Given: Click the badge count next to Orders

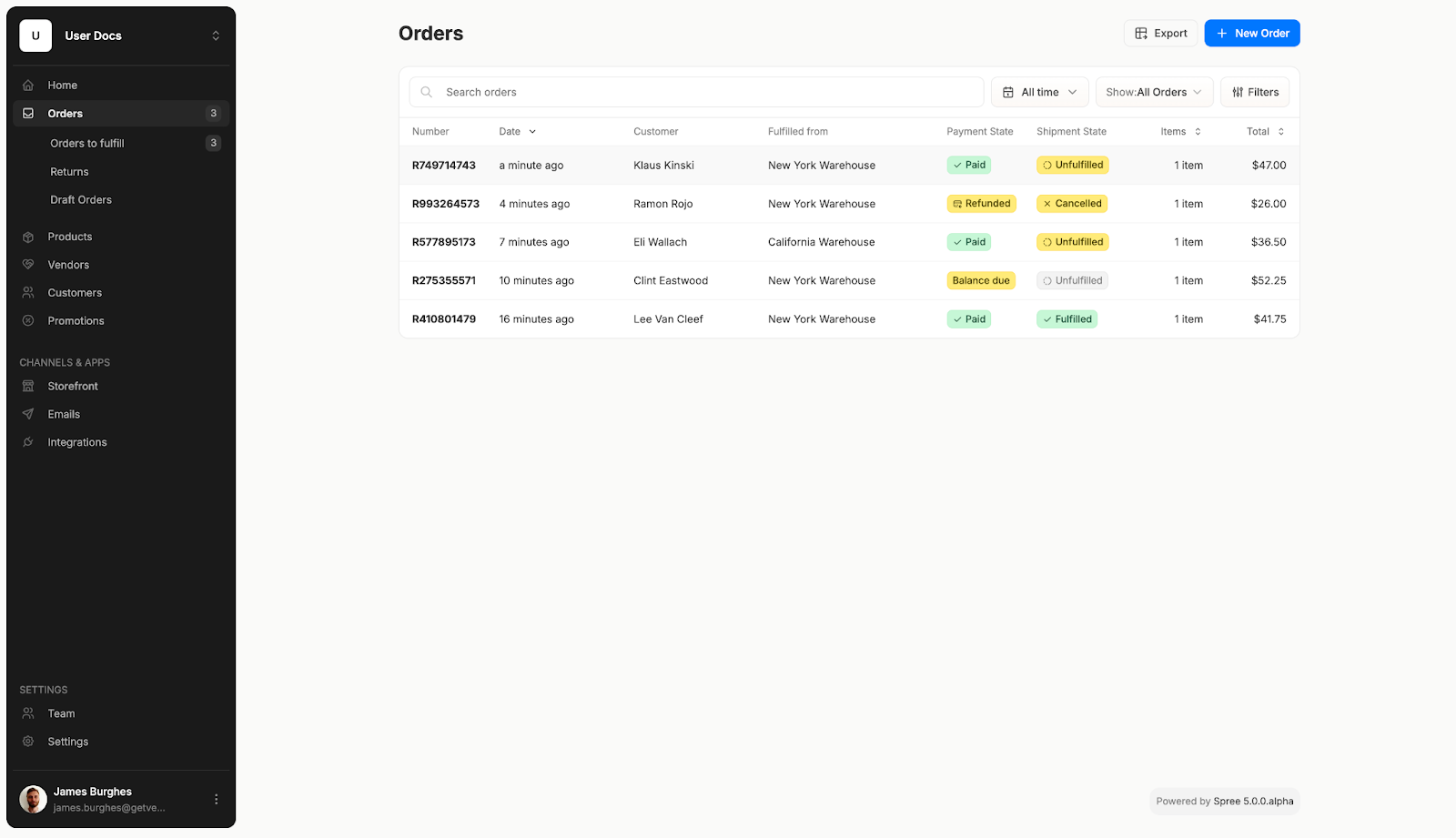Looking at the screenshot, I should tap(214, 114).
